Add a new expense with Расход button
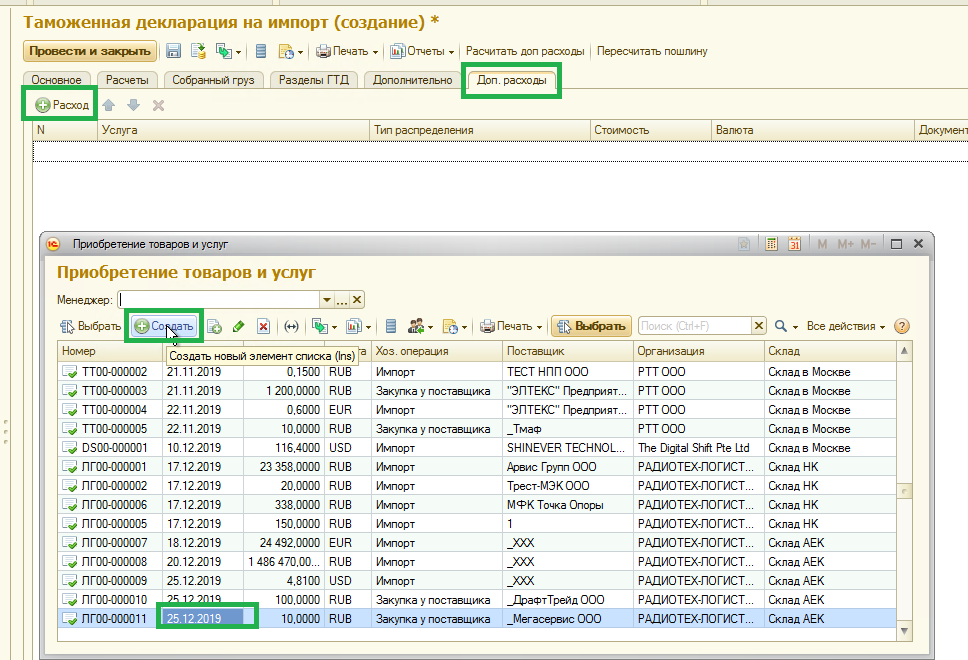The height and width of the screenshot is (660, 968). tap(62, 105)
